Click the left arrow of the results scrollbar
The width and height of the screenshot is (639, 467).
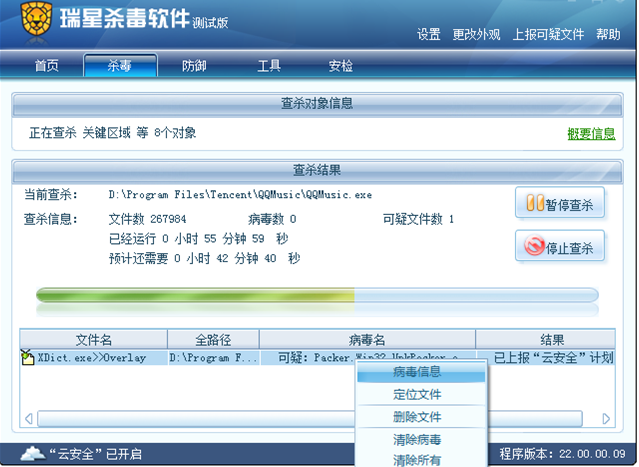point(29,419)
